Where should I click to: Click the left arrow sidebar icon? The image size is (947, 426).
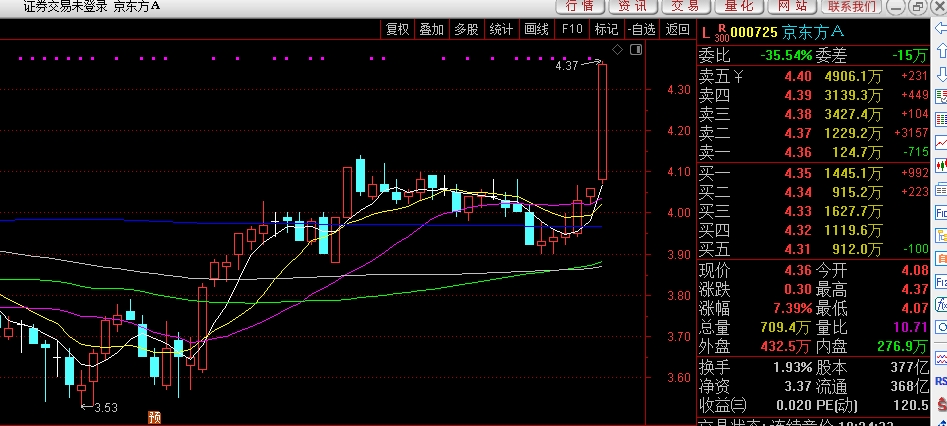coord(941,28)
